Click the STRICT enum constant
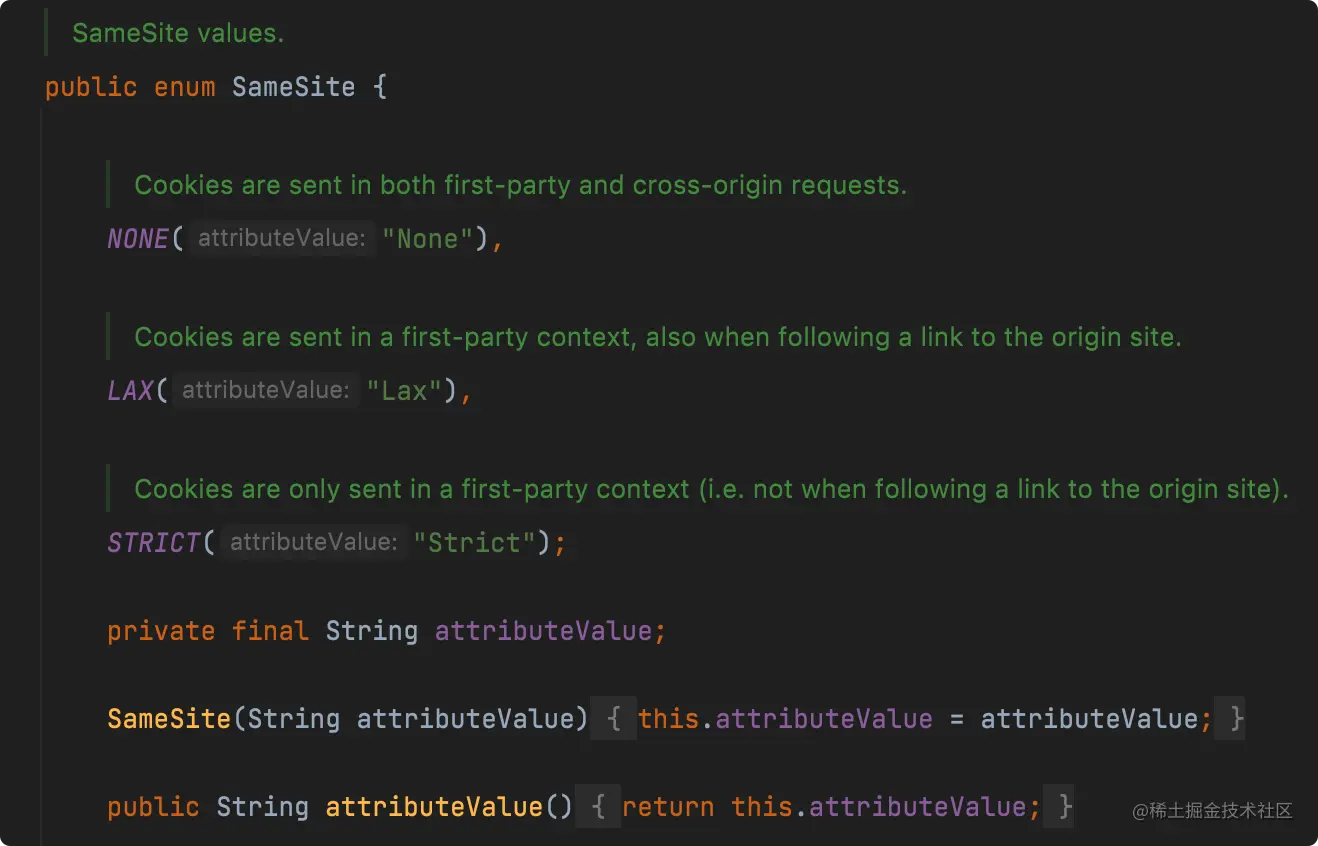 click(154, 543)
